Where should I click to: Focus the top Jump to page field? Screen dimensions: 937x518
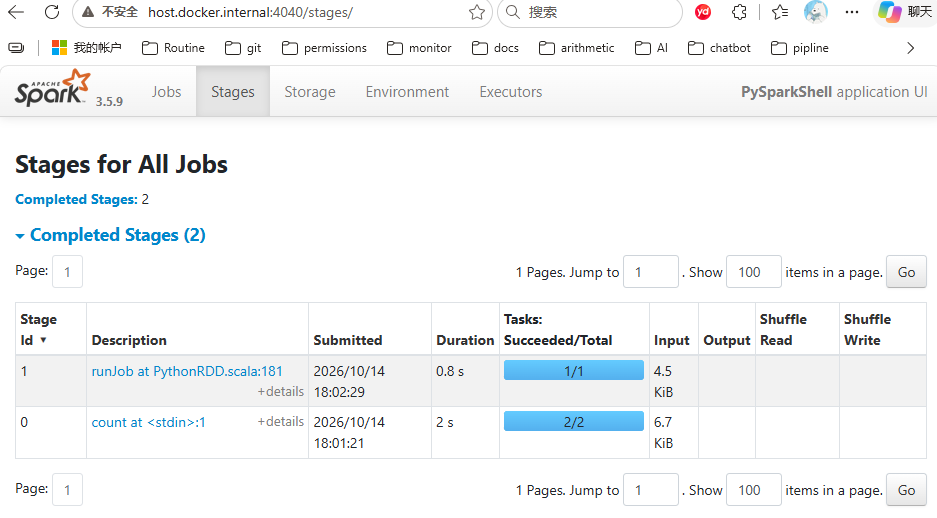651,272
